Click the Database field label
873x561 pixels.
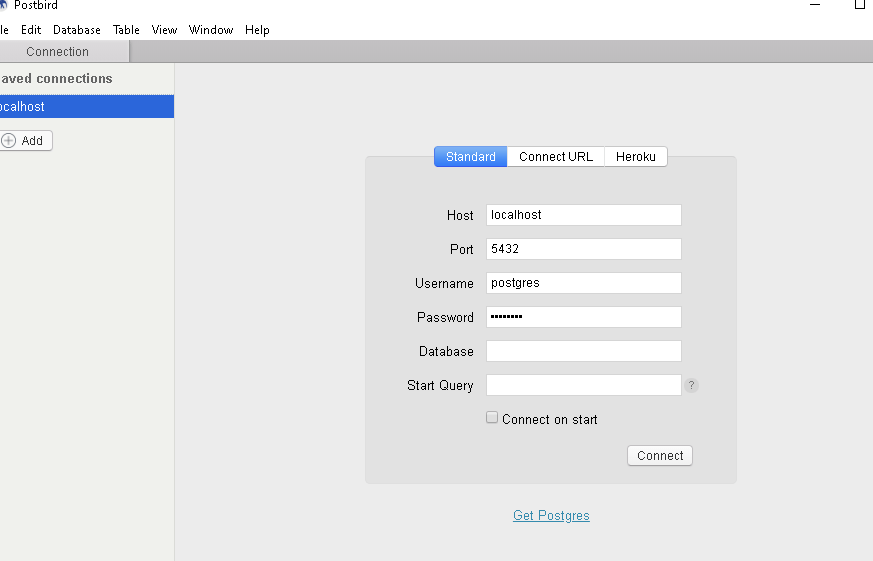[447, 351]
